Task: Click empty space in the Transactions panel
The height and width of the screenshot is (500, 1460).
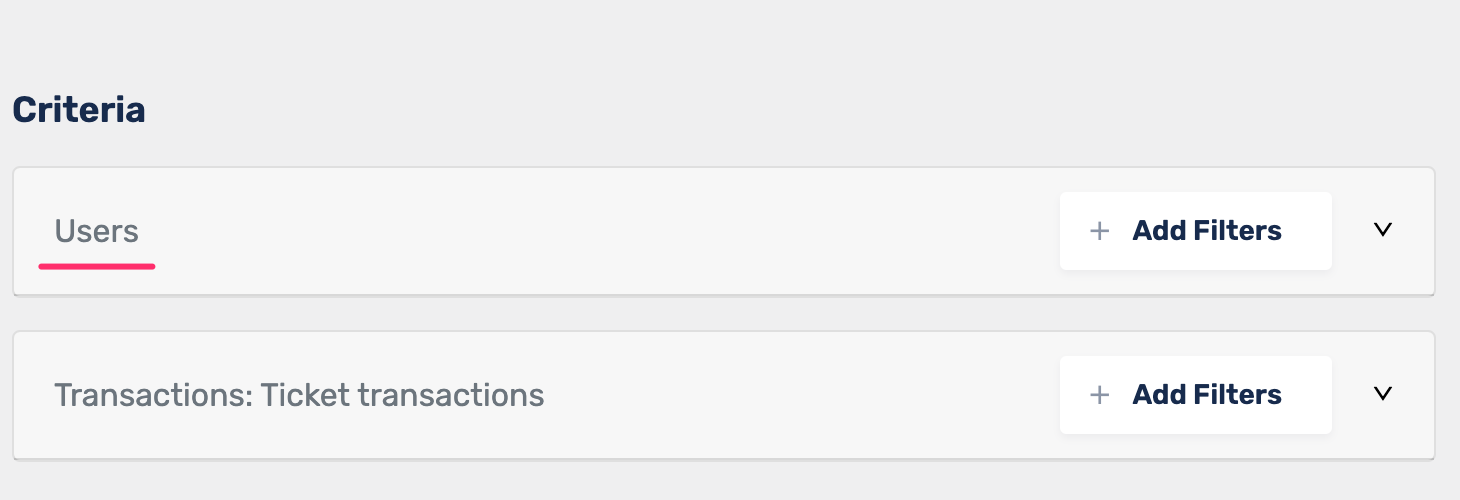Action: pos(800,395)
